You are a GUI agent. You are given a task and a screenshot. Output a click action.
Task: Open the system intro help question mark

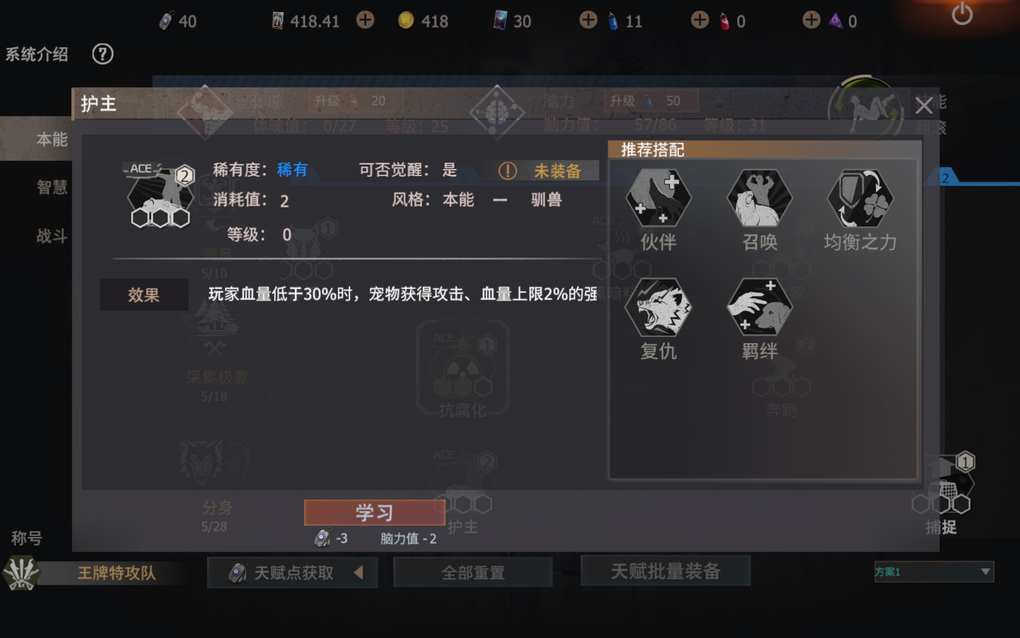[102, 54]
